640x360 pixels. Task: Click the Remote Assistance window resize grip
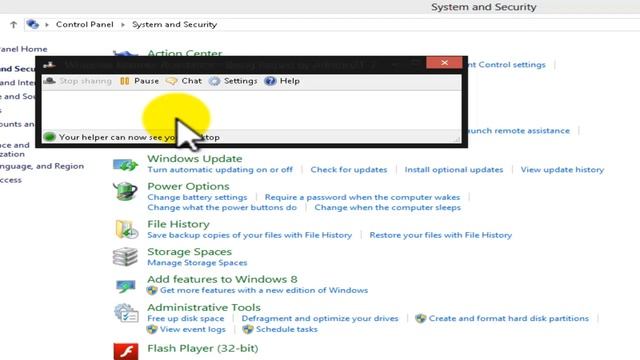point(457,139)
